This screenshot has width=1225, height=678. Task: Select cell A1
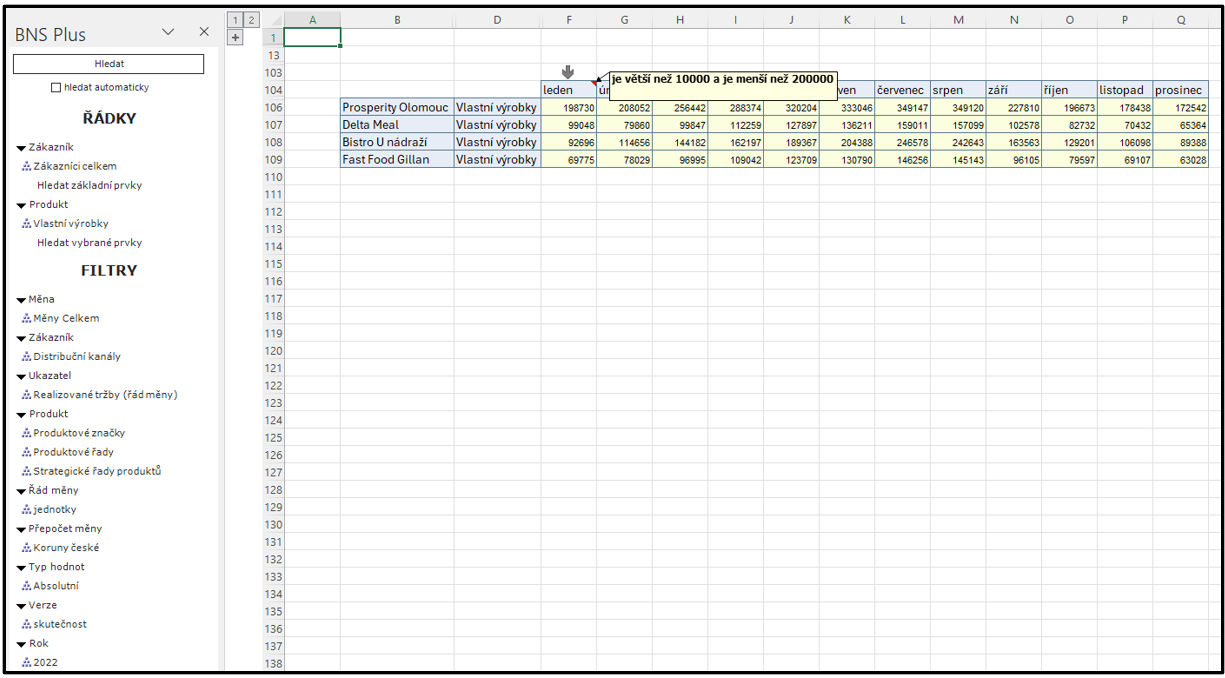313,37
